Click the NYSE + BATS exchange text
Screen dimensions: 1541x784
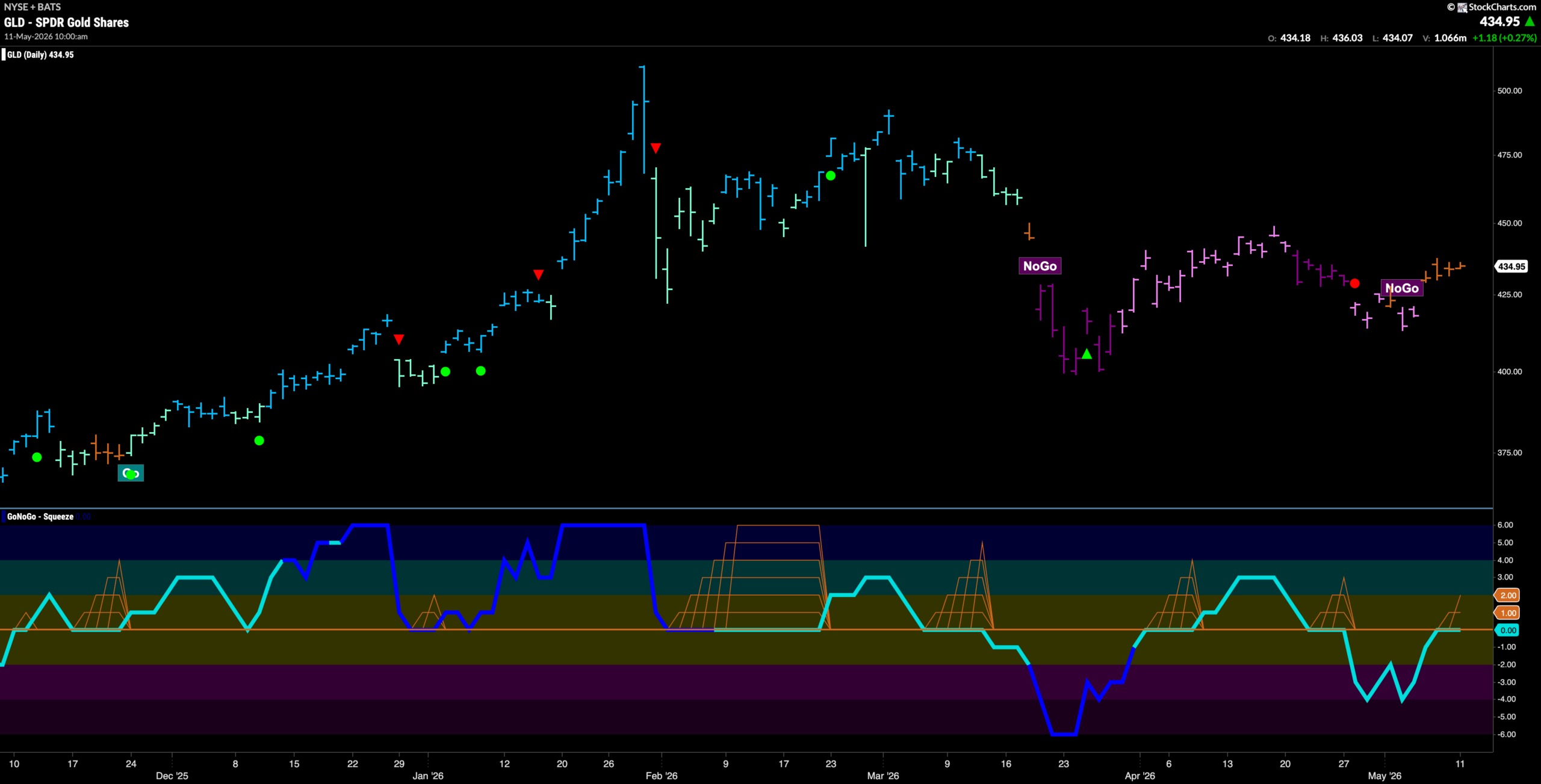tap(33, 7)
